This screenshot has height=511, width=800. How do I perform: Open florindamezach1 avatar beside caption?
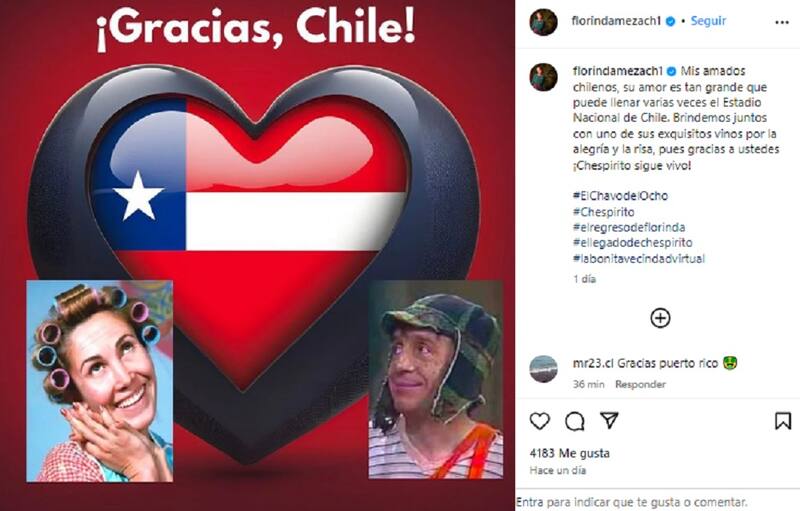[x=543, y=77]
